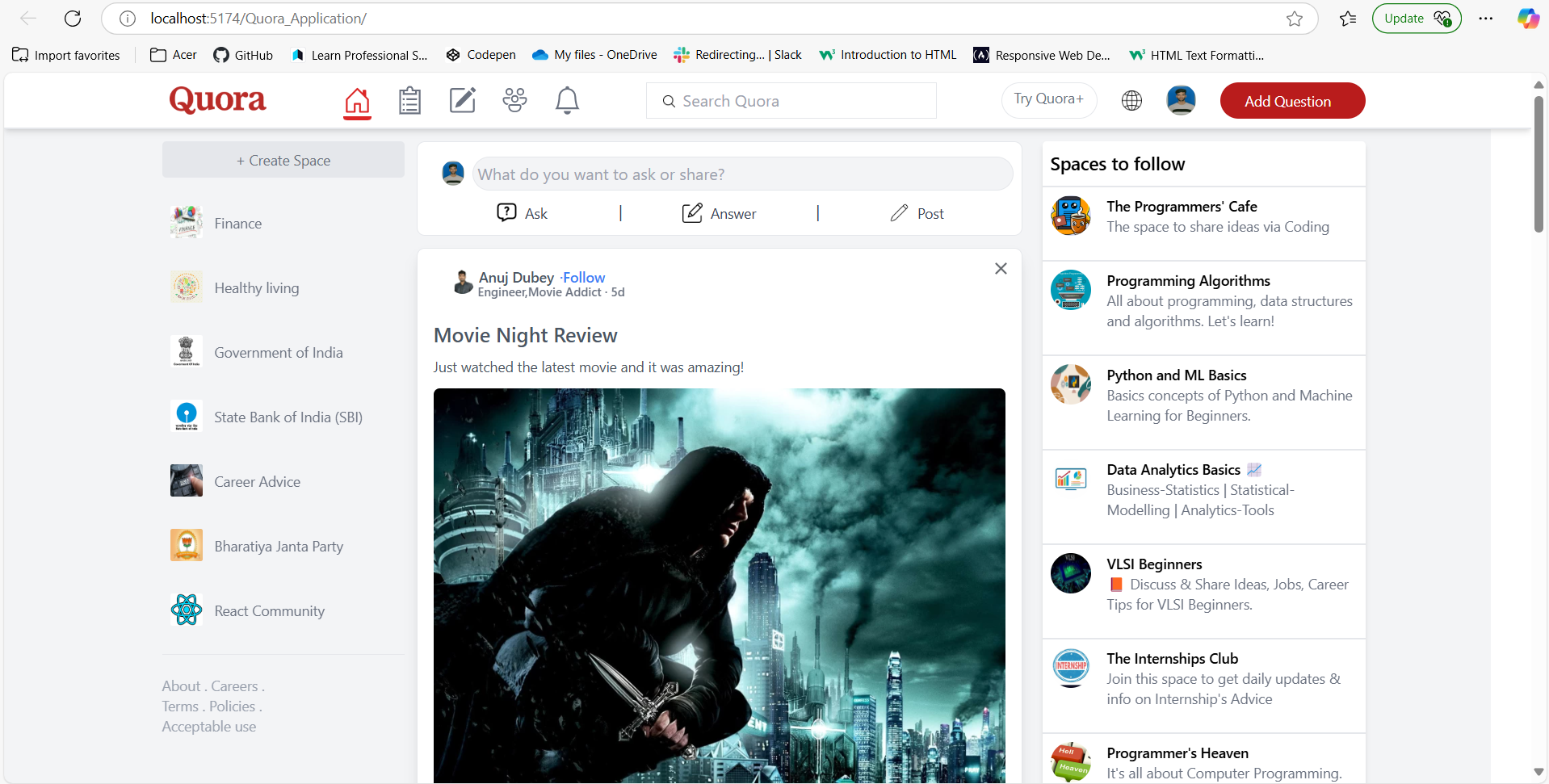Dismiss the Movie Night Review post
Image resolution: width=1549 pixels, height=784 pixels.
[1001, 269]
